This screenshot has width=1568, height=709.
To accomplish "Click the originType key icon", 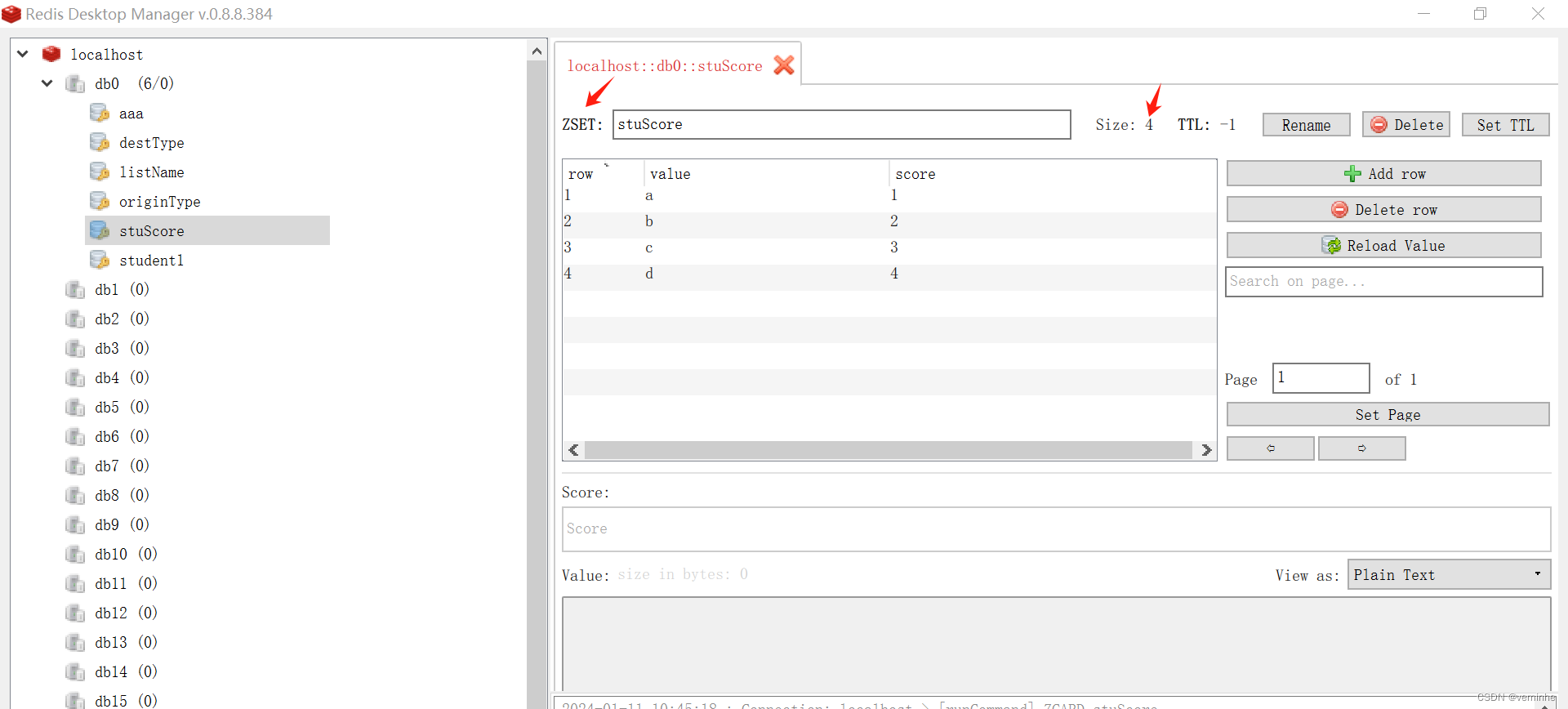I will pyautogui.click(x=100, y=201).
